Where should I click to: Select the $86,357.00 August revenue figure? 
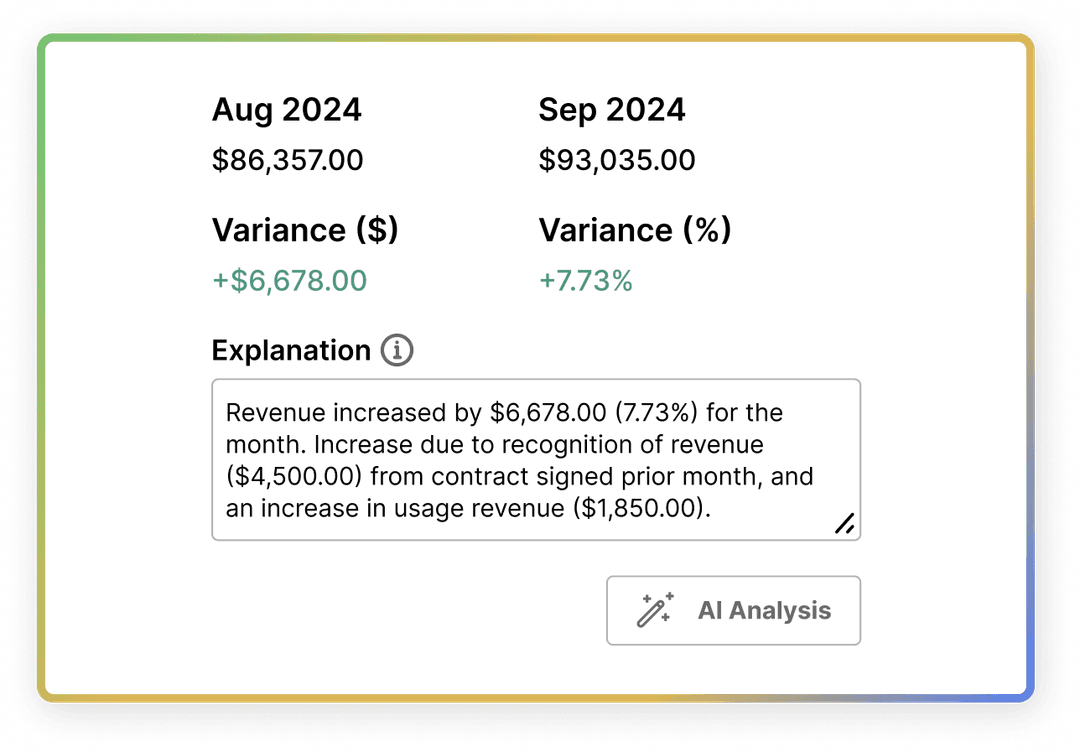[288, 160]
